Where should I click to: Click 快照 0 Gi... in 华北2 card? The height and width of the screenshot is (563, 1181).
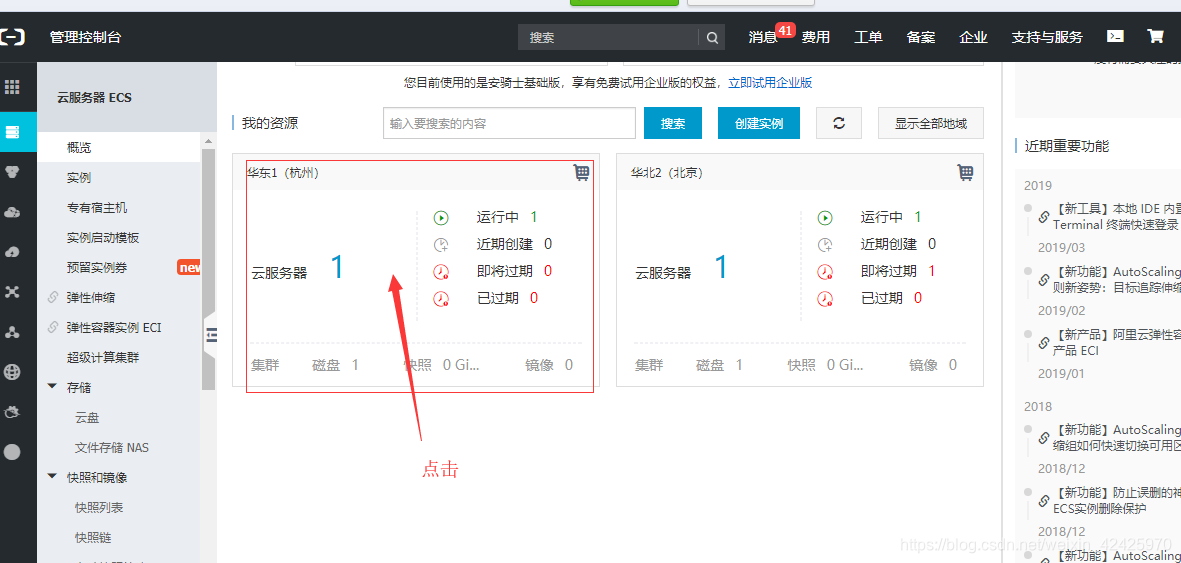pos(825,366)
